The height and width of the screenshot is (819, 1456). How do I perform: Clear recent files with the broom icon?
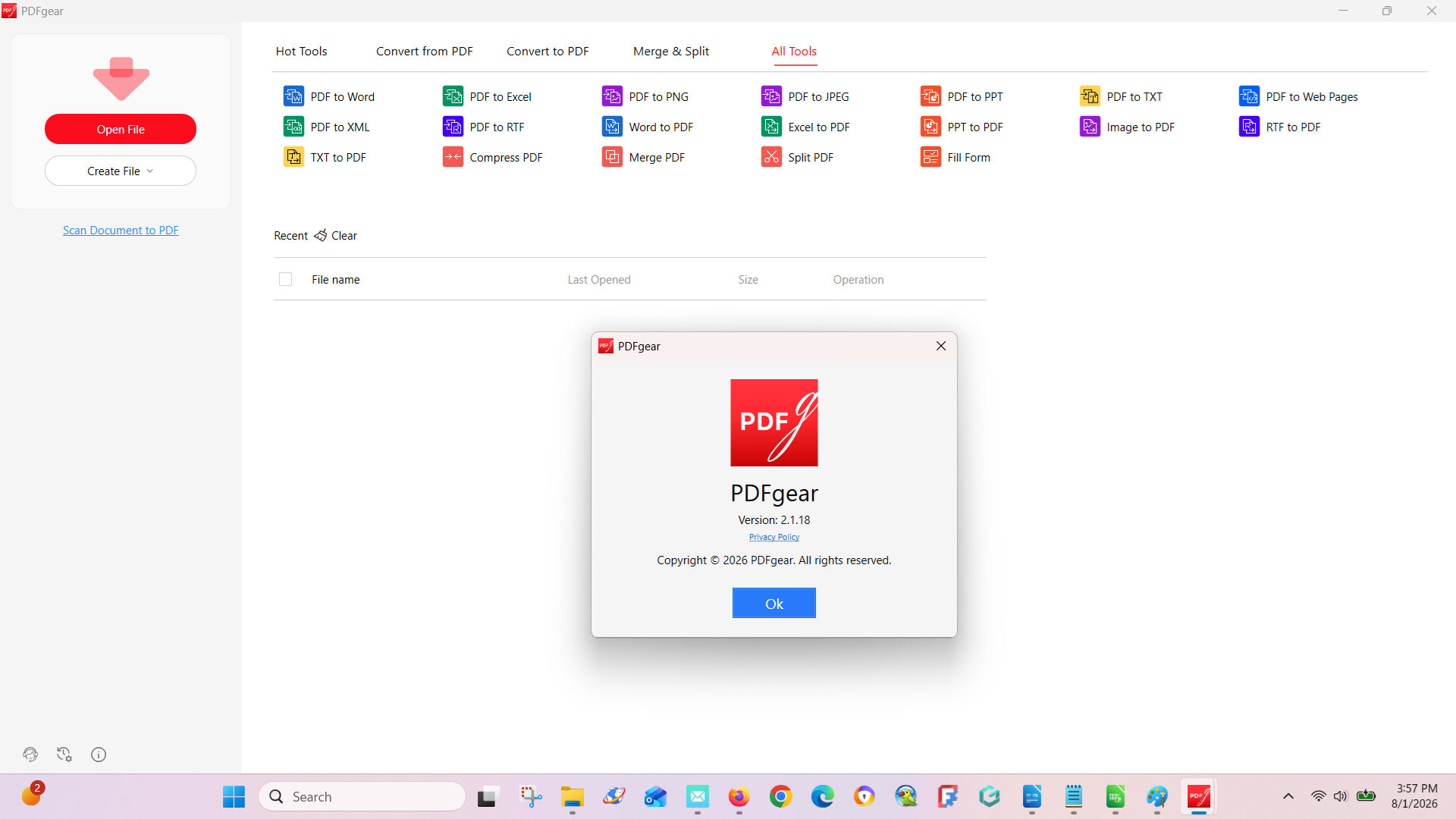click(x=321, y=236)
